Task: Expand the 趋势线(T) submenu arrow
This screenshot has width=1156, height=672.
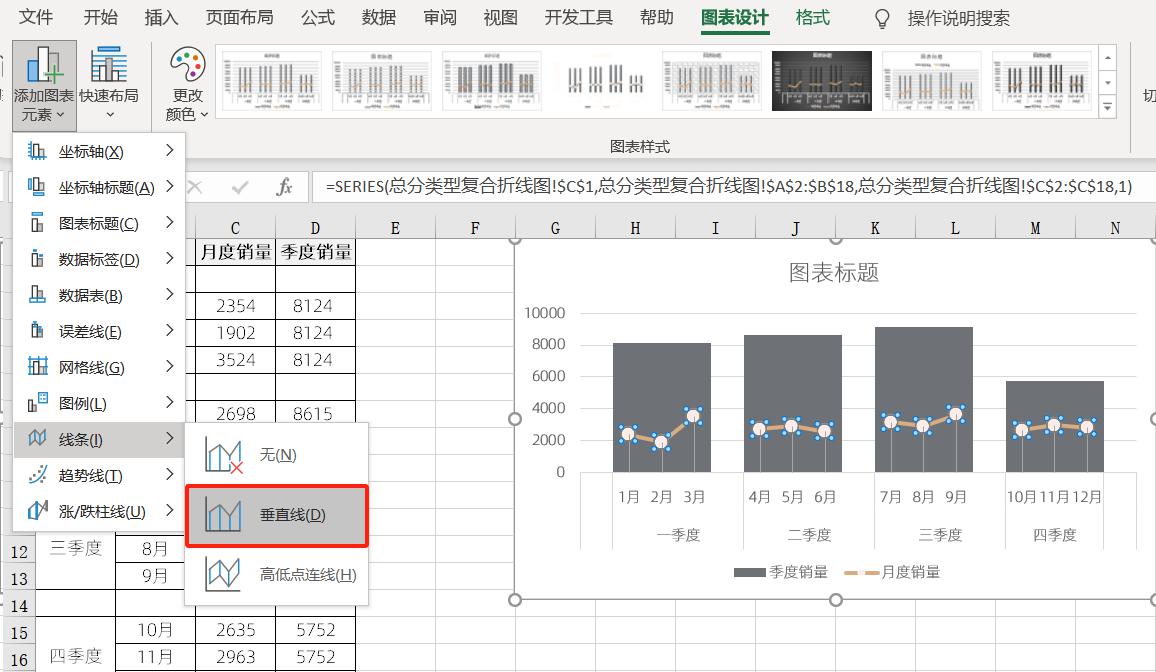Action: [x=170, y=475]
